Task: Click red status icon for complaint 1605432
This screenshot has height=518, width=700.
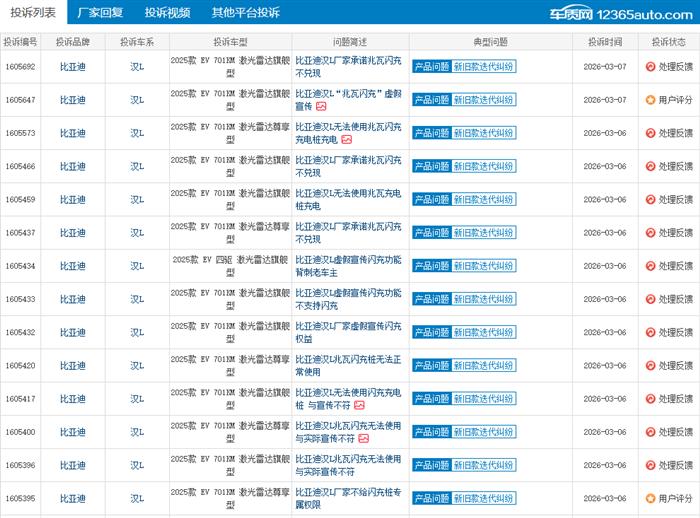Action: (x=650, y=332)
